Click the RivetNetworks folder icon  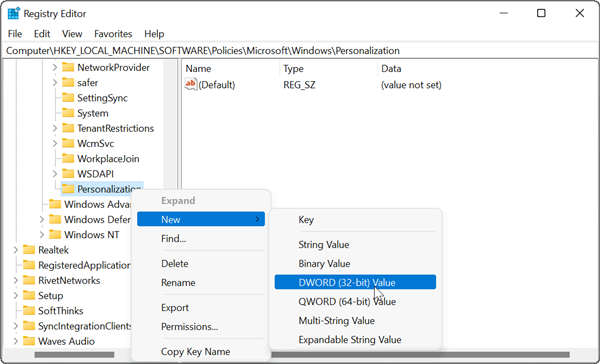pyautogui.click(x=29, y=280)
